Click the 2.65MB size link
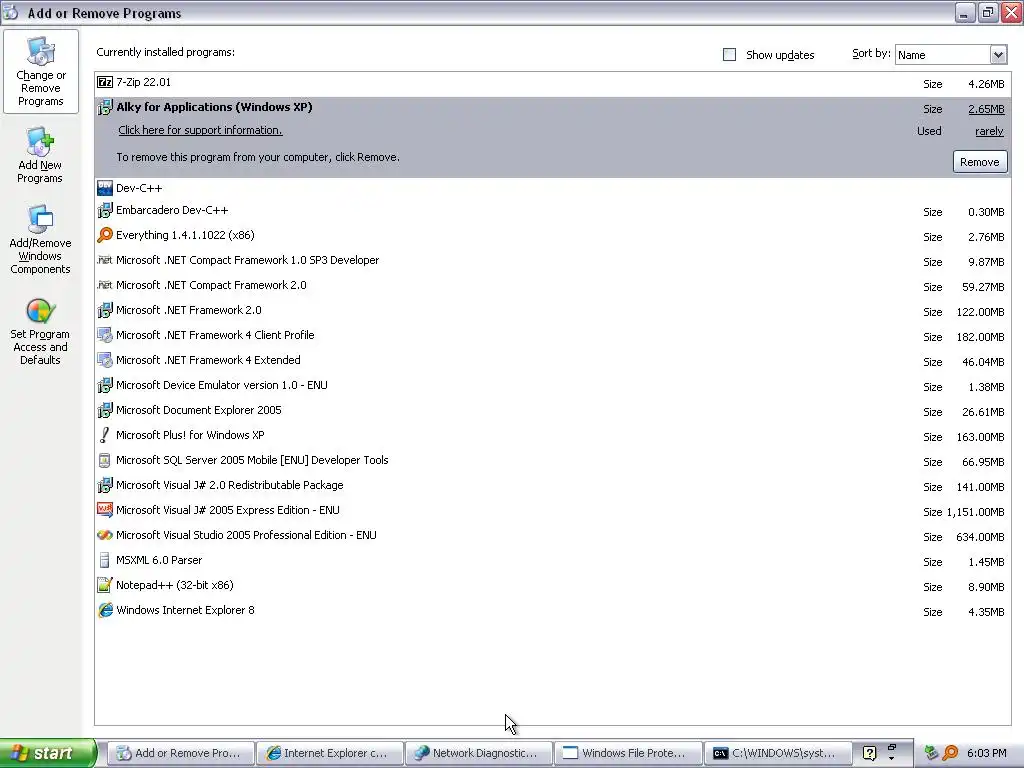Viewport: 1024px width, 768px height. (x=986, y=109)
